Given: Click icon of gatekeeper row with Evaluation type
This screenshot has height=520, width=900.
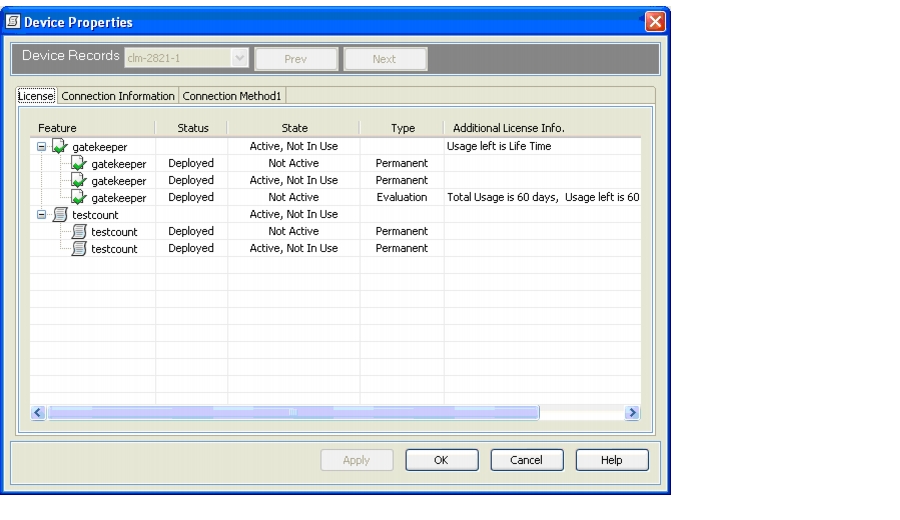Looking at the screenshot, I should (x=79, y=197).
